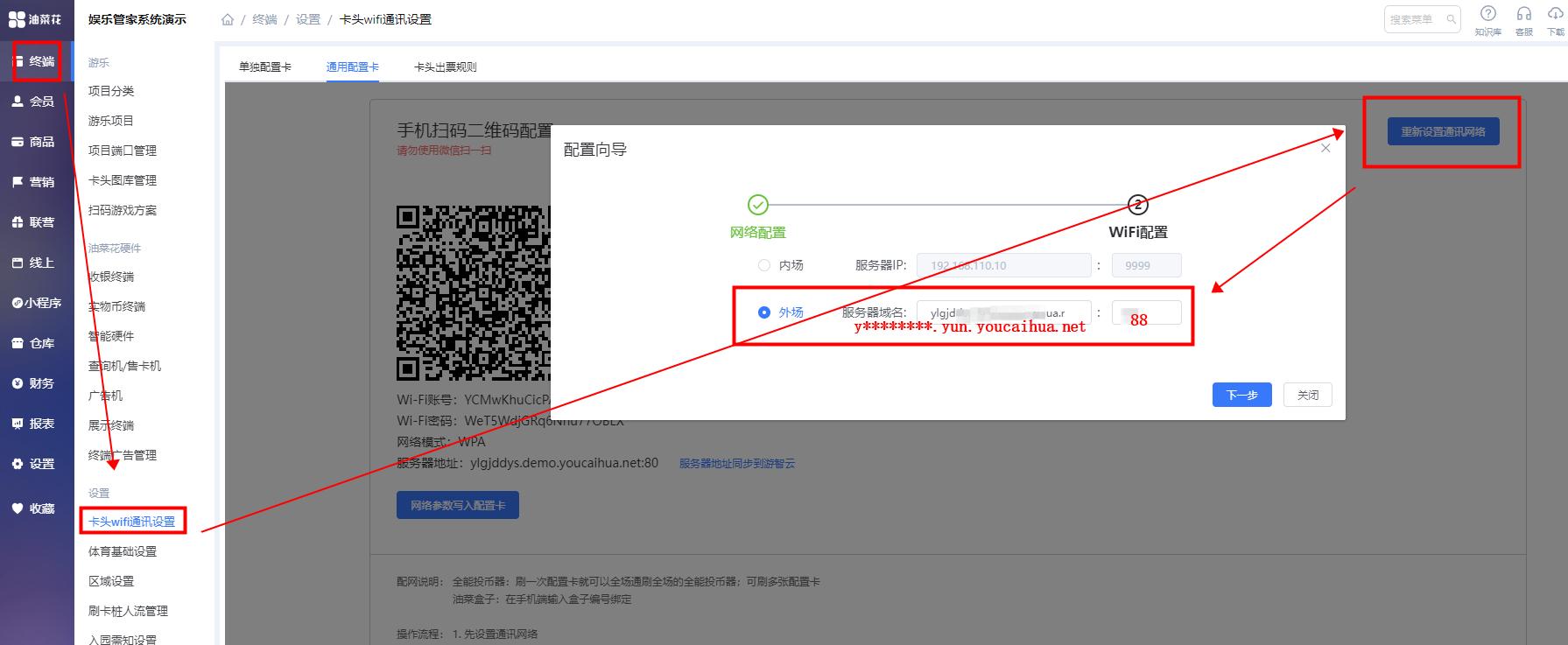Click the 下载 download icon
The width and height of the screenshot is (1568, 645).
pyautogui.click(x=1556, y=20)
